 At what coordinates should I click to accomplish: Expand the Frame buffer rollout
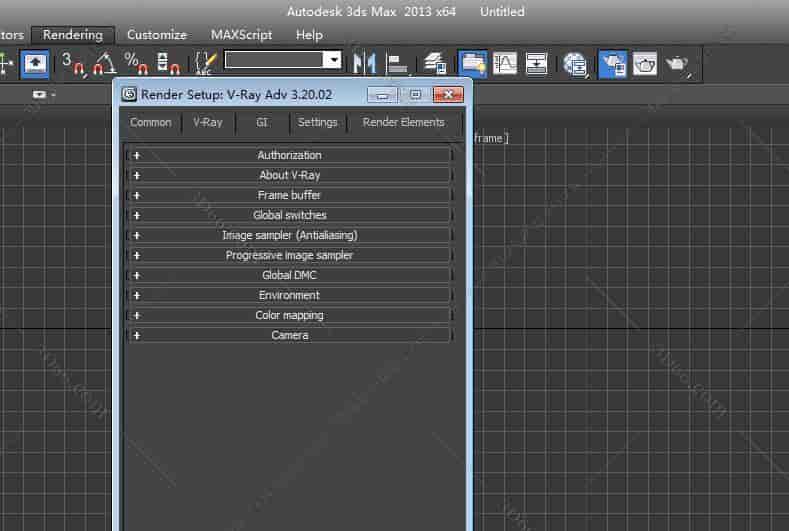point(289,195)
